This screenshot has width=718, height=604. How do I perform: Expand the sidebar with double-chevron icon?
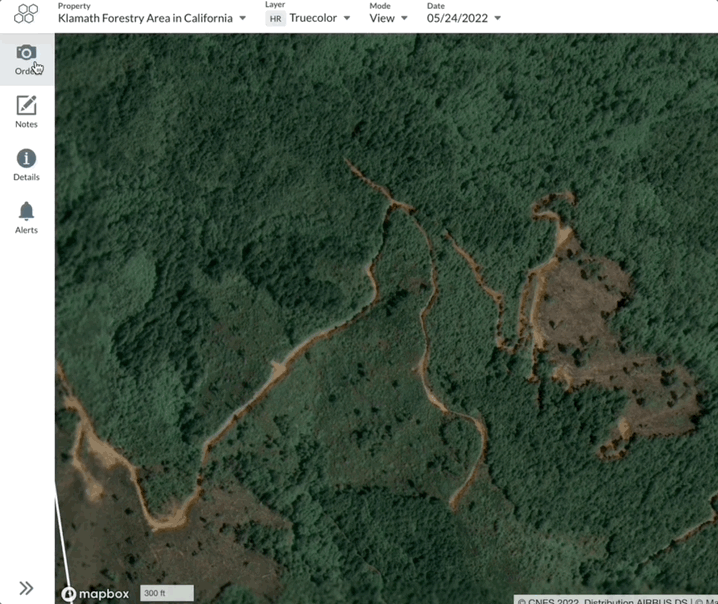click(x=26, y=588)
